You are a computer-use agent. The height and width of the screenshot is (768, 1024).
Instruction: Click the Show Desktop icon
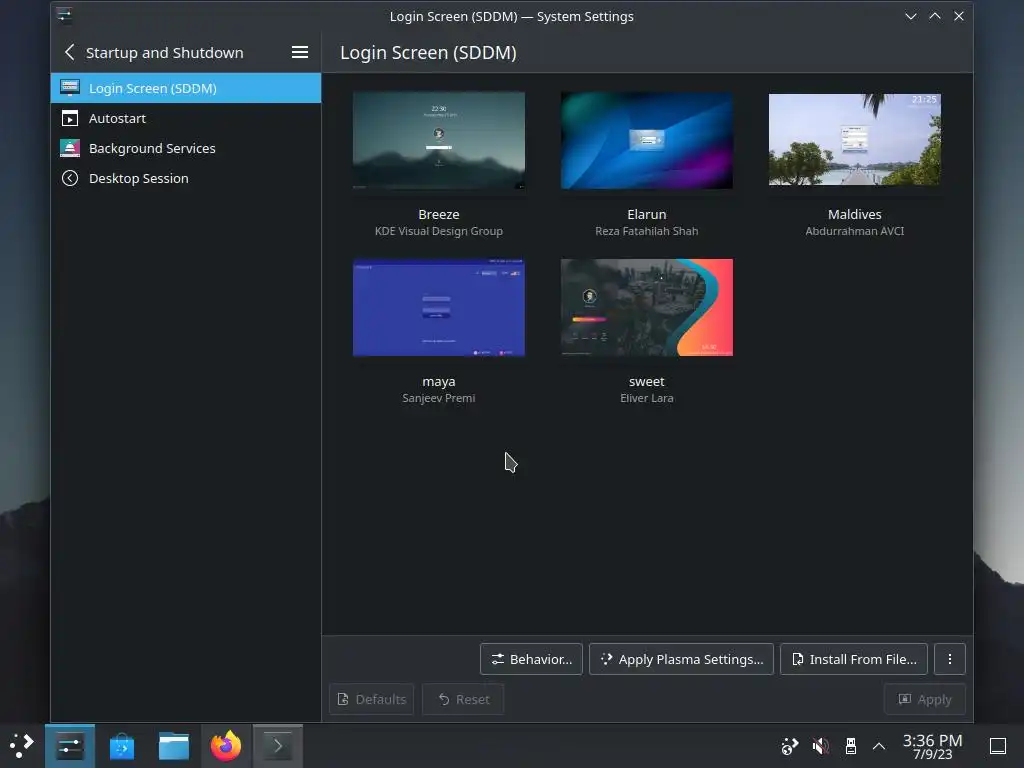pyautogui.click(x=998, y=746)
